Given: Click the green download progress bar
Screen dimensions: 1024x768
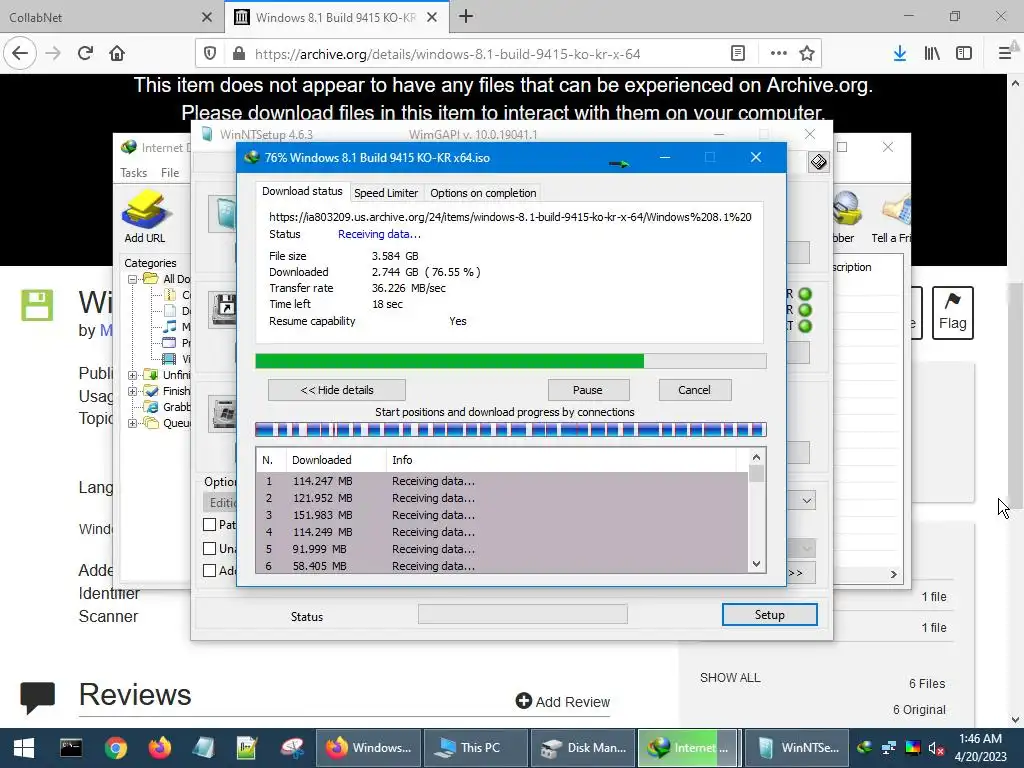Looking at the screenshot, I should (x=511, y=361).
